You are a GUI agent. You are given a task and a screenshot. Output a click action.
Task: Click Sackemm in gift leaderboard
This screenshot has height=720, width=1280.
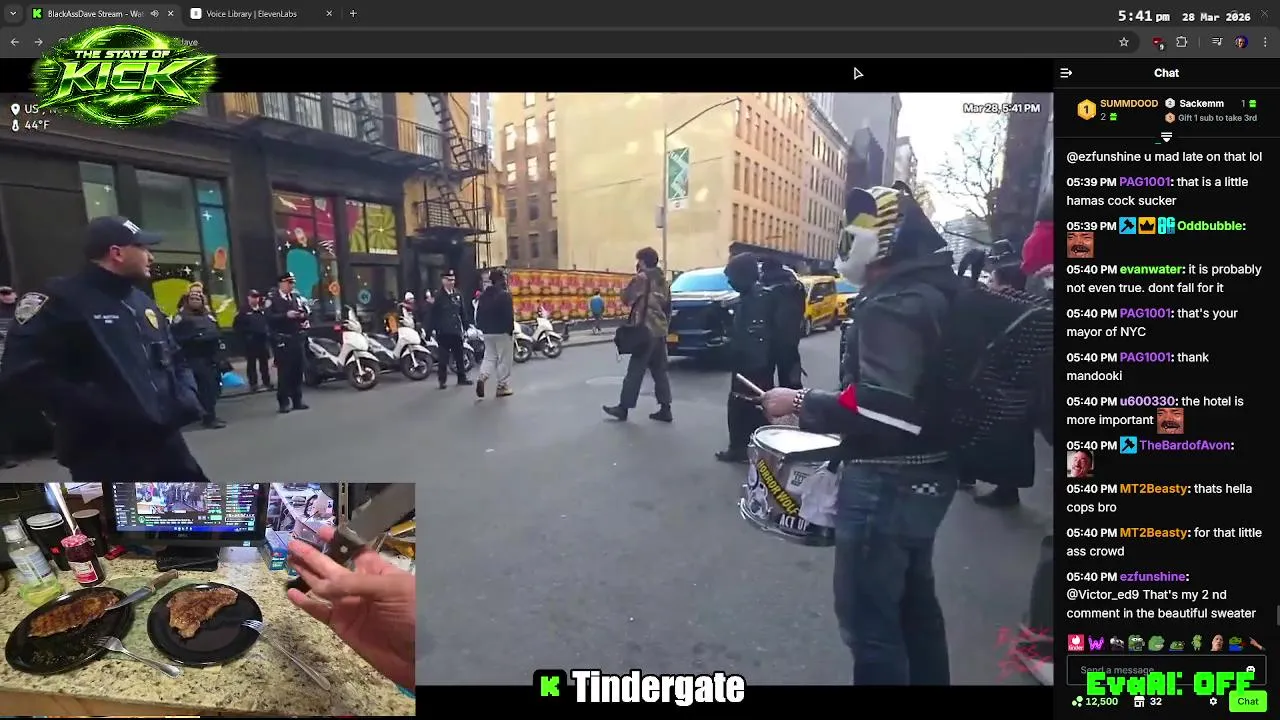tap(1201, 104)
